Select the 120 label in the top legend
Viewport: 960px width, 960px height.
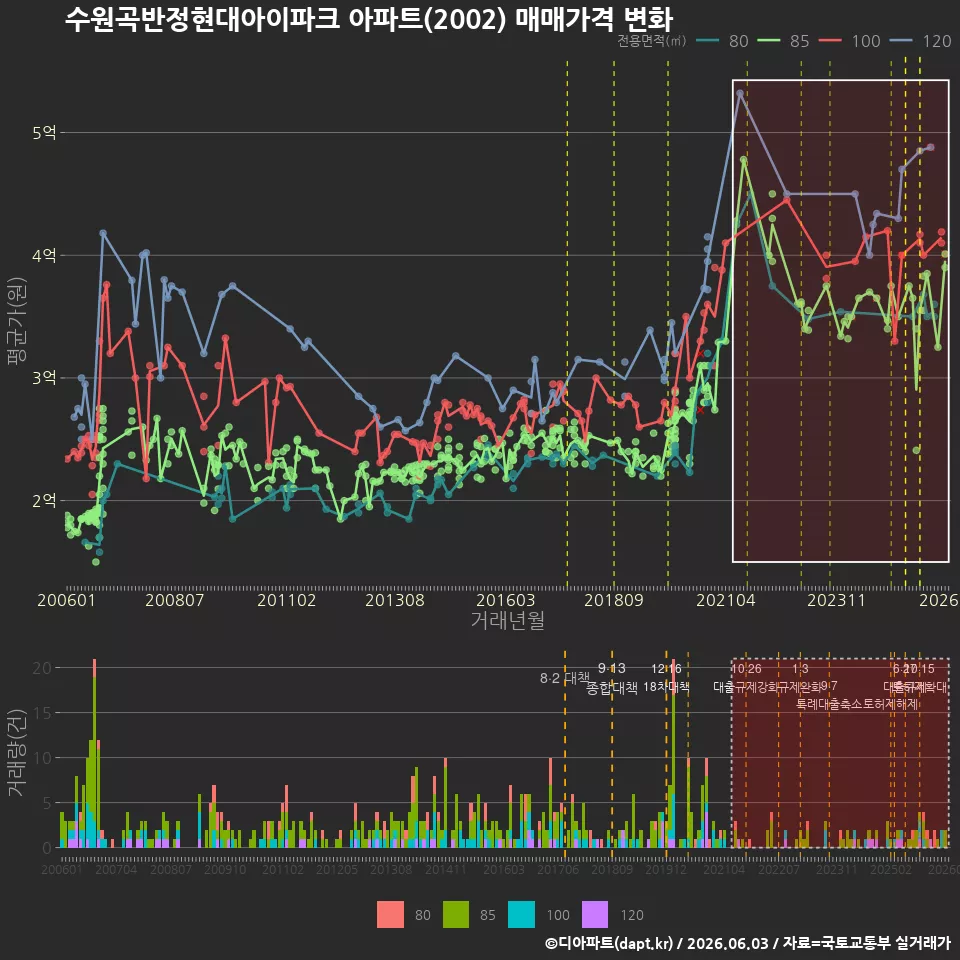[937, 41]
